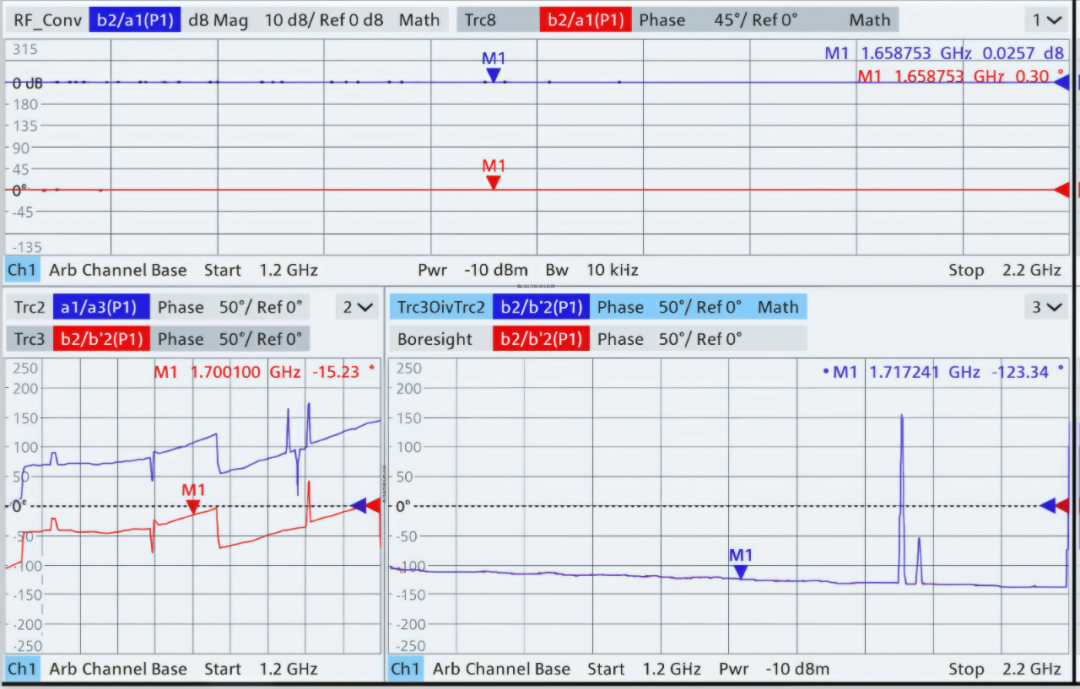Click the marker readout '1.717241 GHz -123.34°'
Image resolution: width=1080 pixels, height=689 pixels.
pos(967,372)
